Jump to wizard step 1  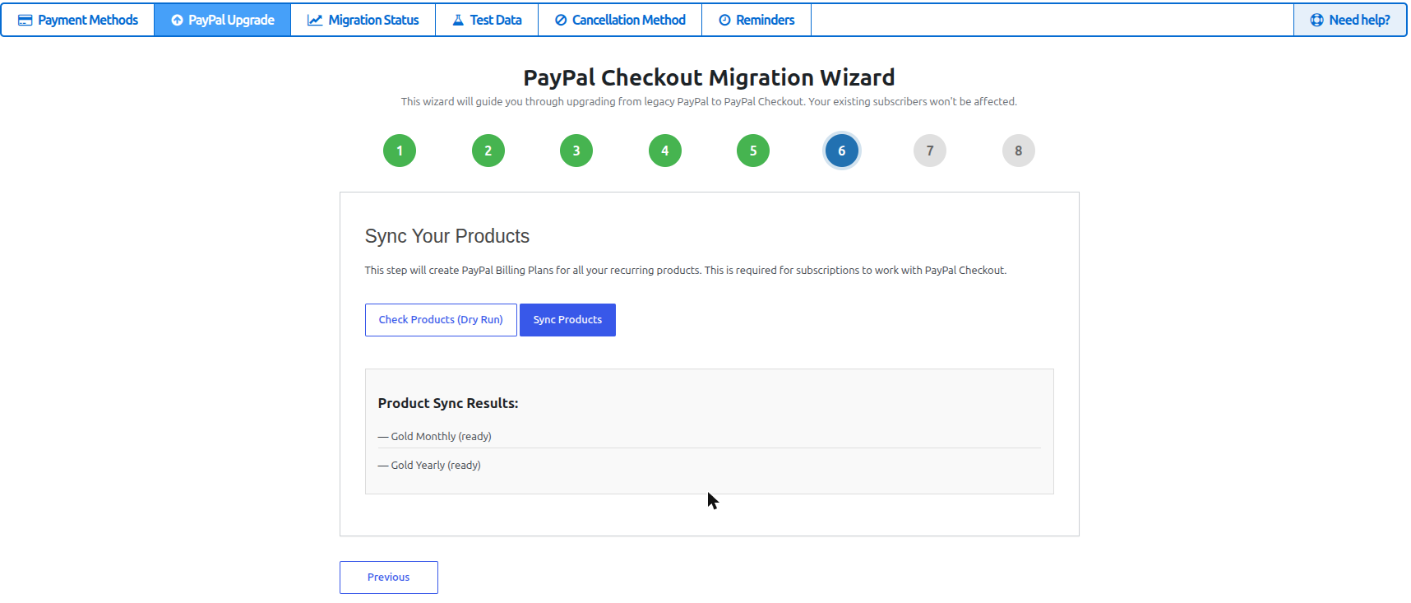[x=399, y=151]
